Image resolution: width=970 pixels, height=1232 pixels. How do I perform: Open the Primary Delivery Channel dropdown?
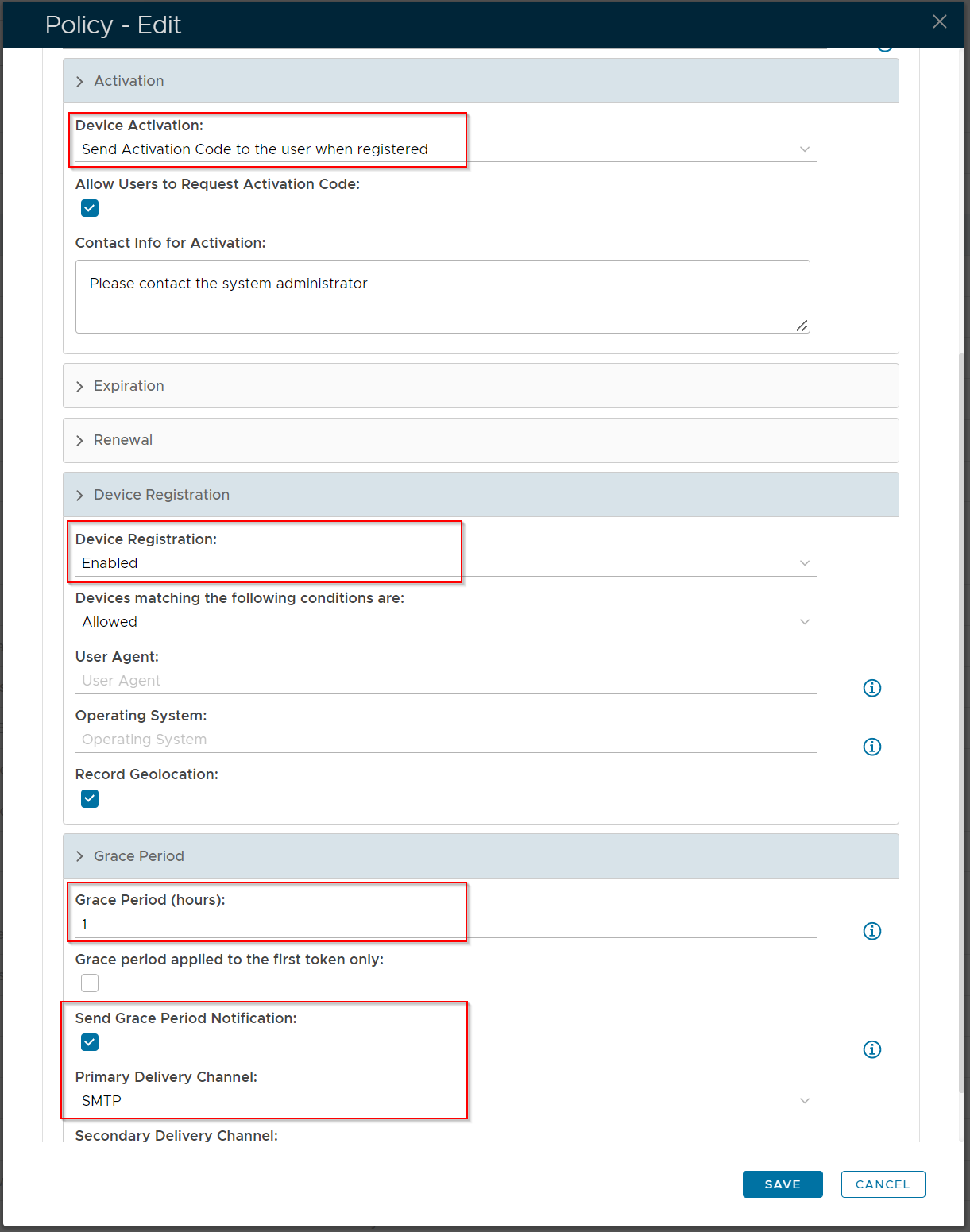(x=445, y=1101)
